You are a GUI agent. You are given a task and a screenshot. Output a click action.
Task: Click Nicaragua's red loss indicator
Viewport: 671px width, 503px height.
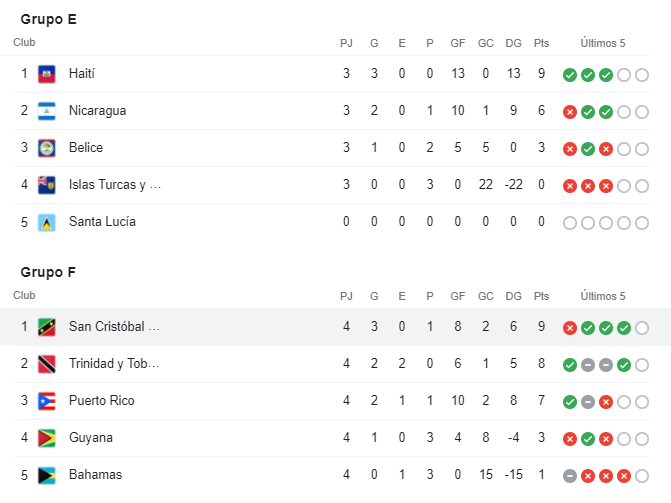pyautogui.click(x=570, y=112)
